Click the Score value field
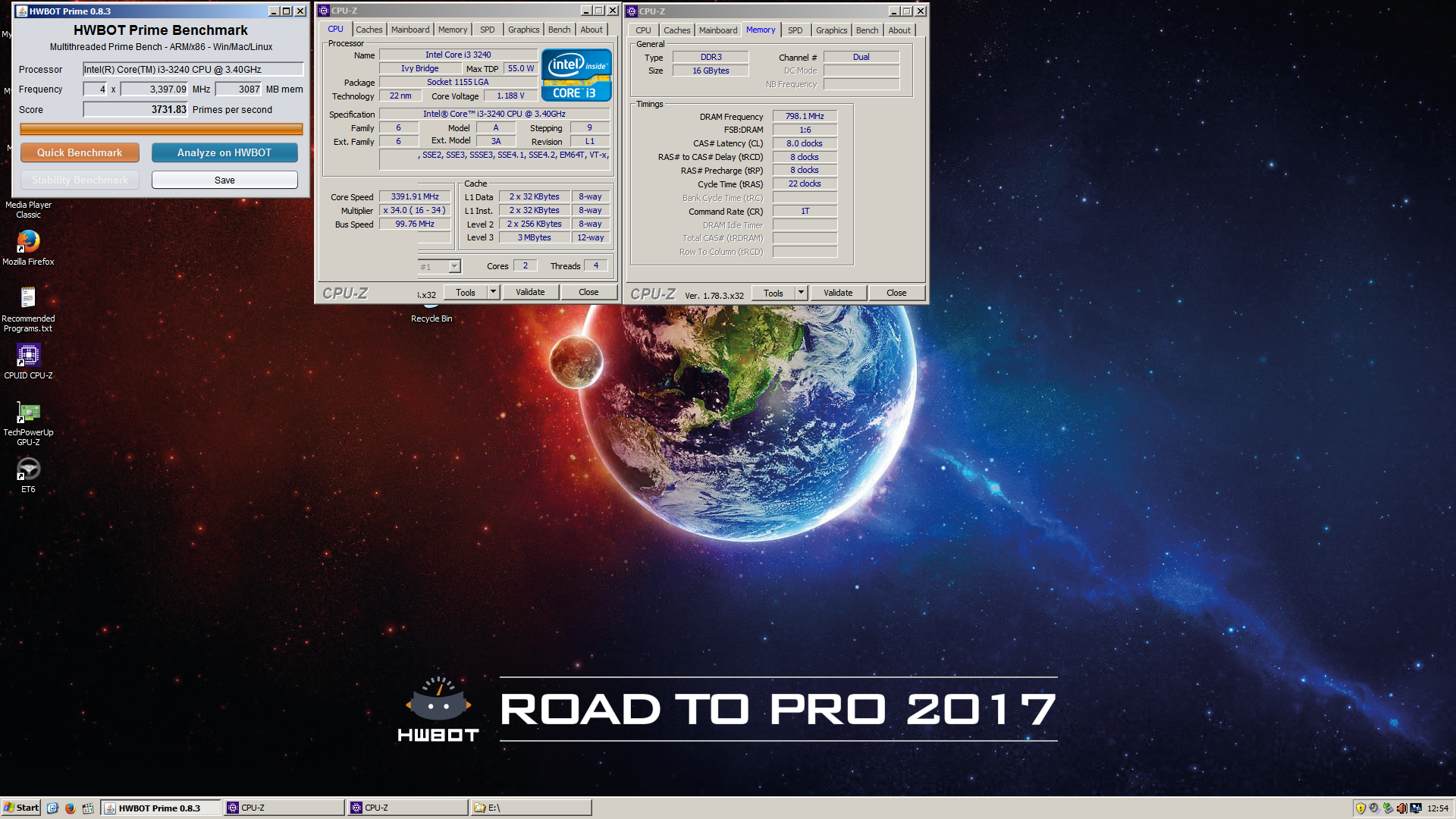Viewport: 1456px width, 819px height. click(136, 109)
